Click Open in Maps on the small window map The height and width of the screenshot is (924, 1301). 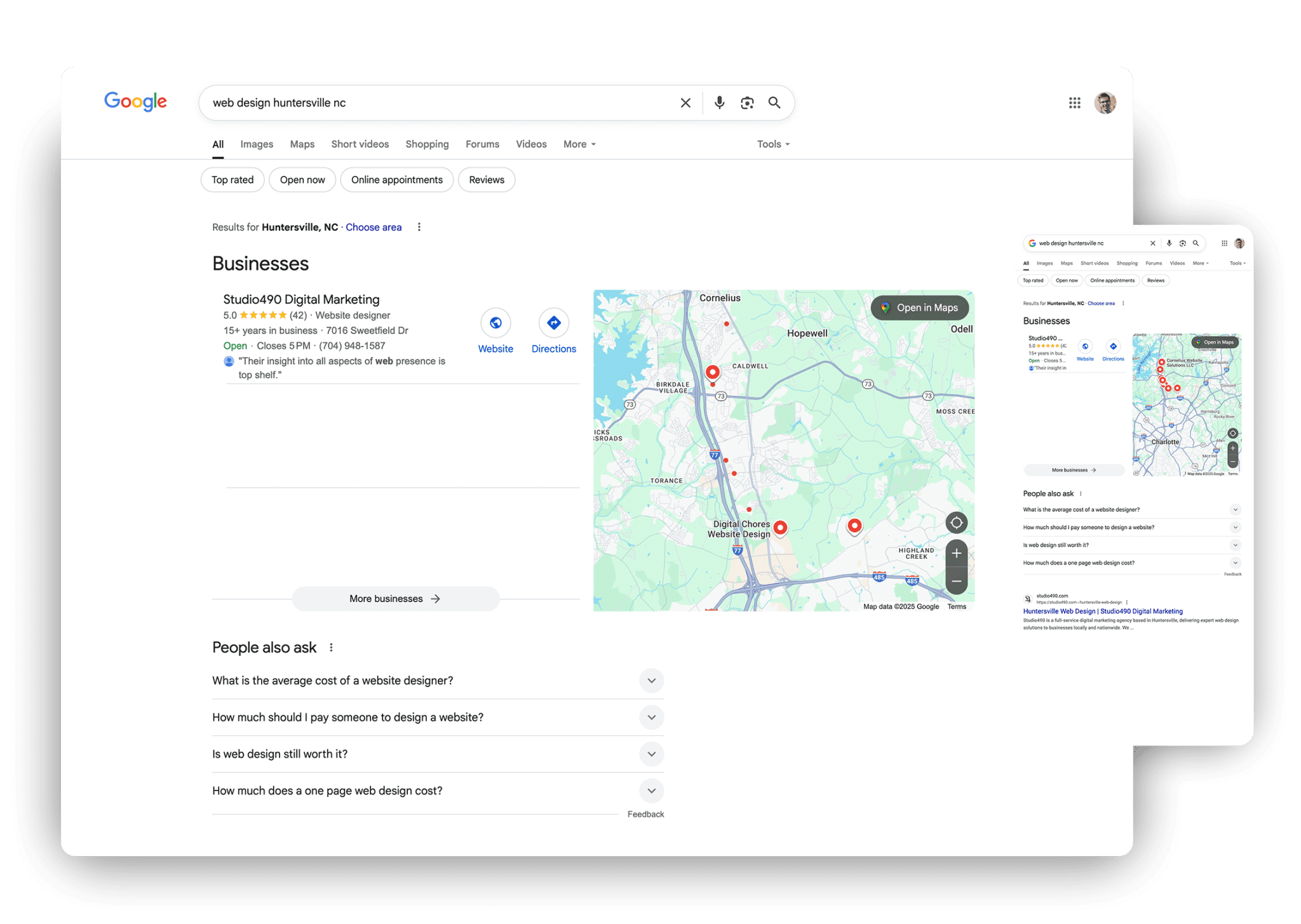point(1215,342)
